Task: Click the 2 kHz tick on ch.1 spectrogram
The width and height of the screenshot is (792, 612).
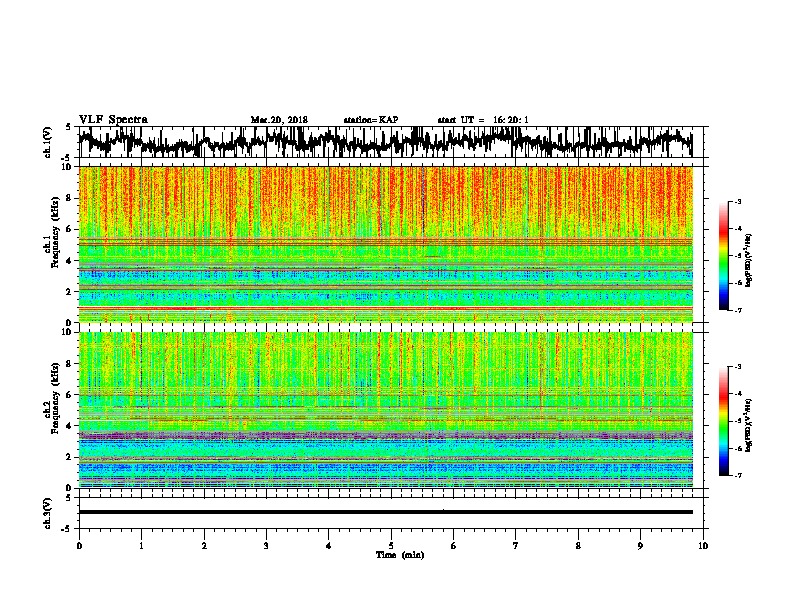Action: pos(69,292)
